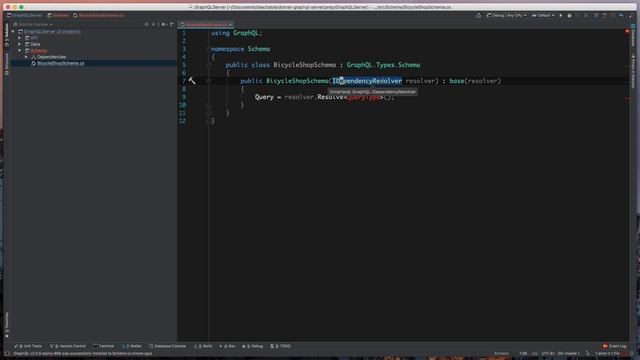Click the errors-in-file status indicator
This screenshot has height=360, width=640.
pos(607,353)
